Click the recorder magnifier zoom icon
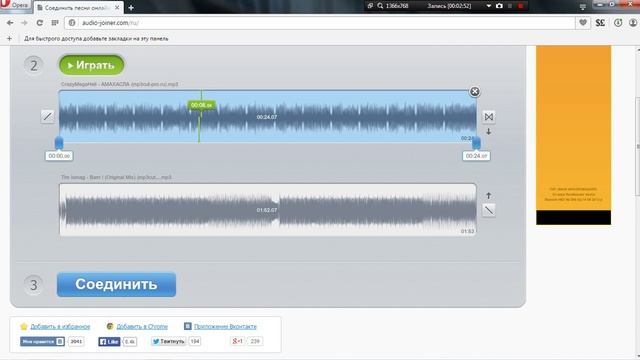Image resolution: width=640 pixels, height=360 pixels. 380,6
